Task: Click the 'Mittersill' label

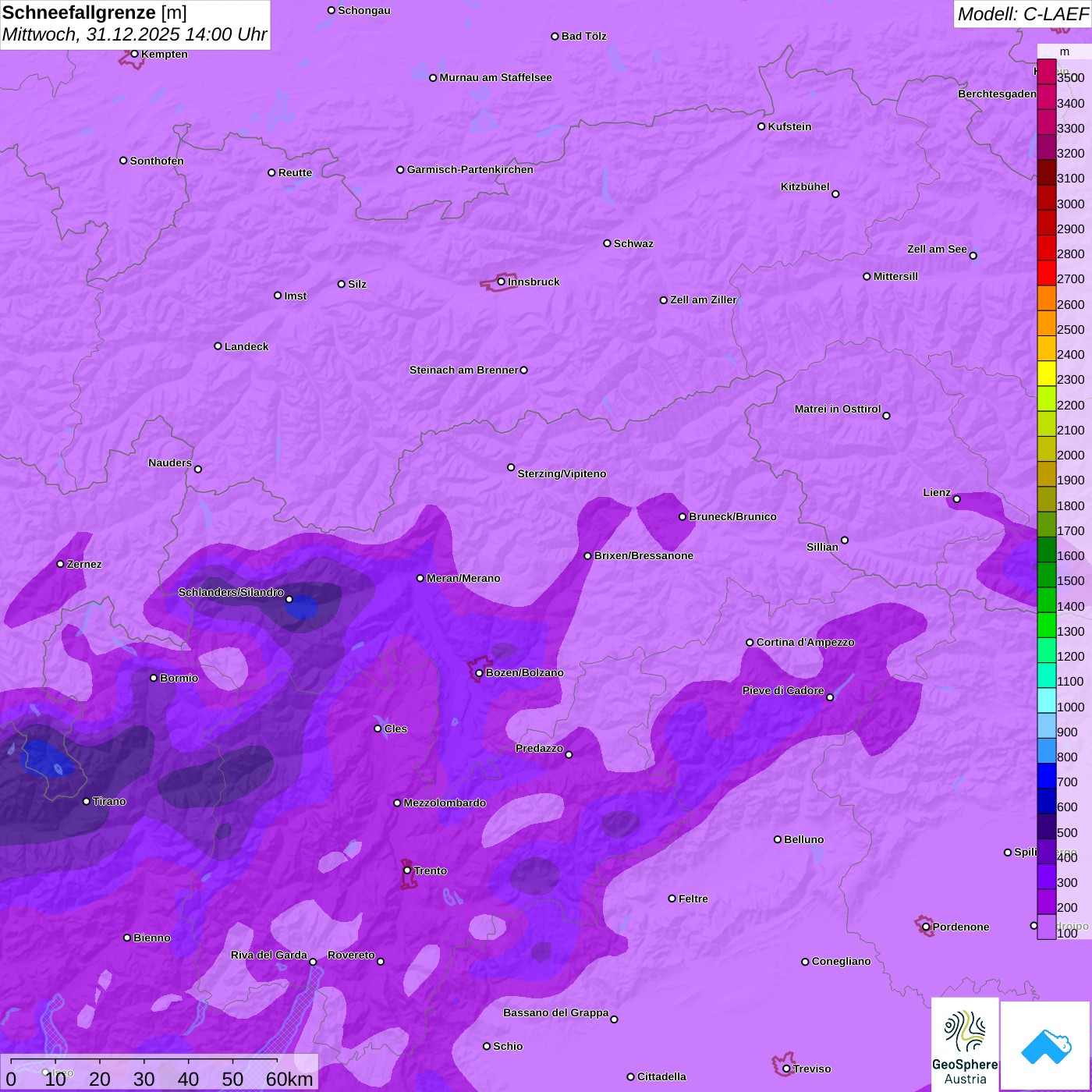Action: click(x=896, y=276)
